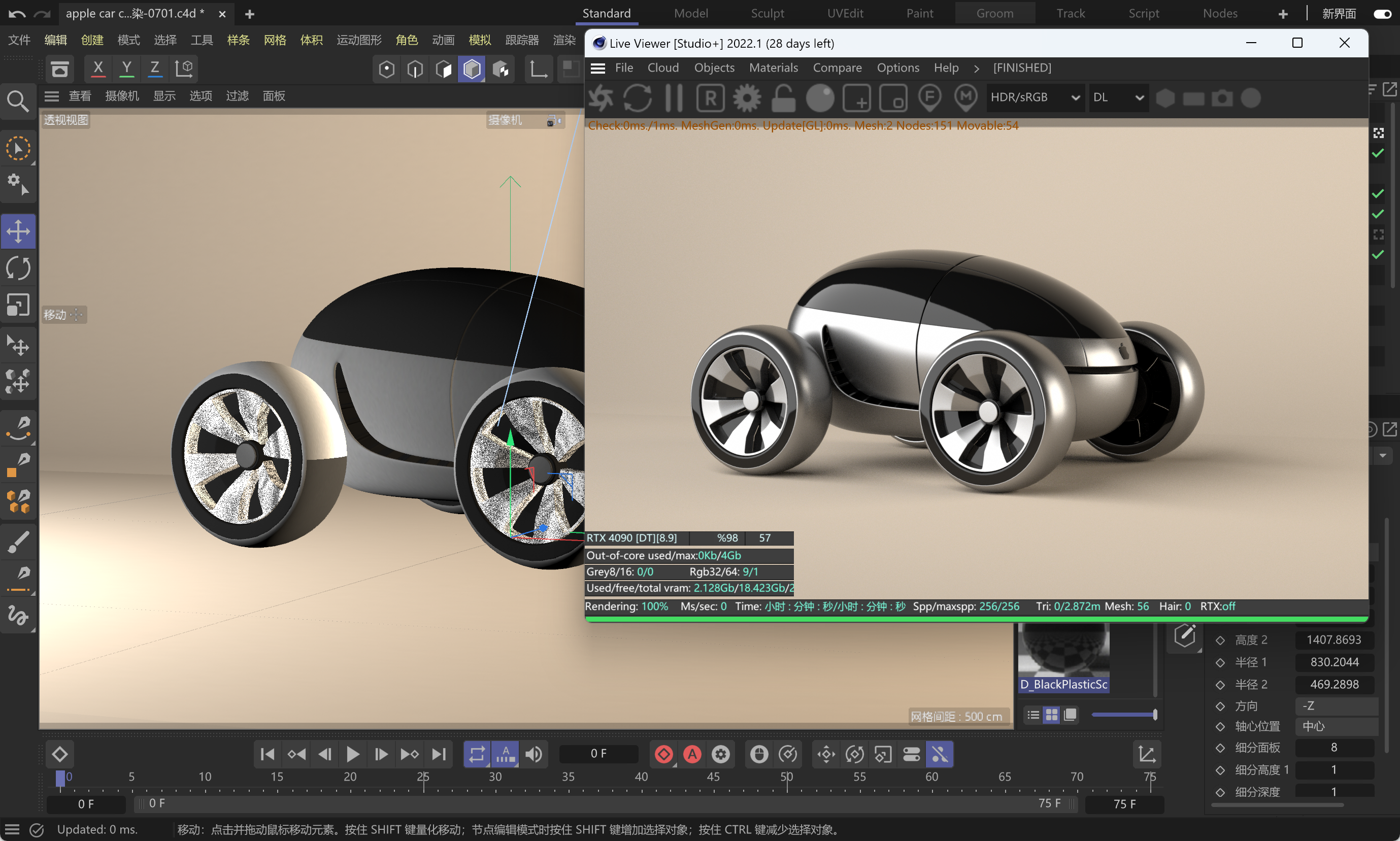Toggle X axis lock
The width and height of the screenshot is (1400, 841).
(98, 69)
